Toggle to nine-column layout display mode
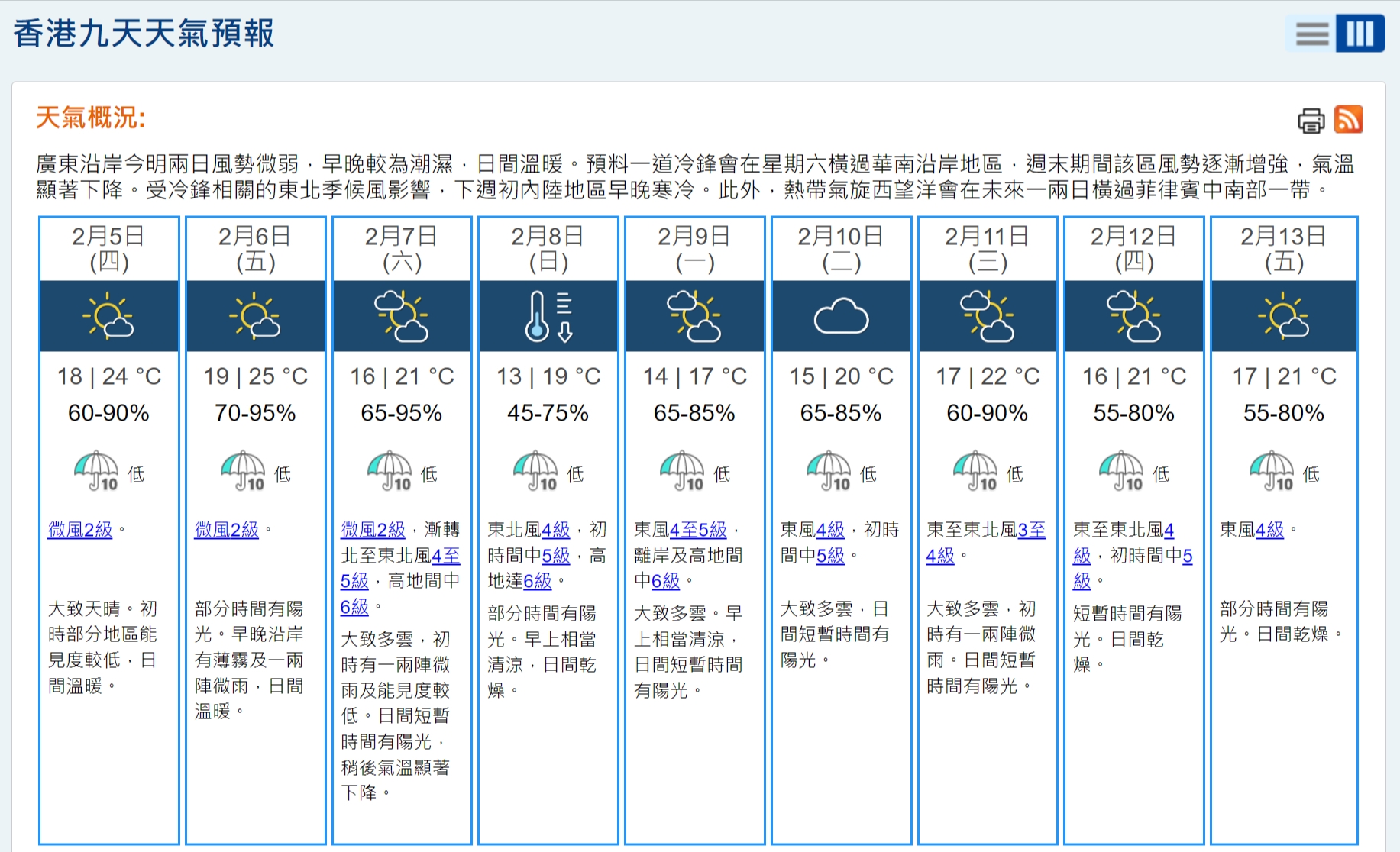This screenshot has width=1400, height=852. [x=1359, y=34]
